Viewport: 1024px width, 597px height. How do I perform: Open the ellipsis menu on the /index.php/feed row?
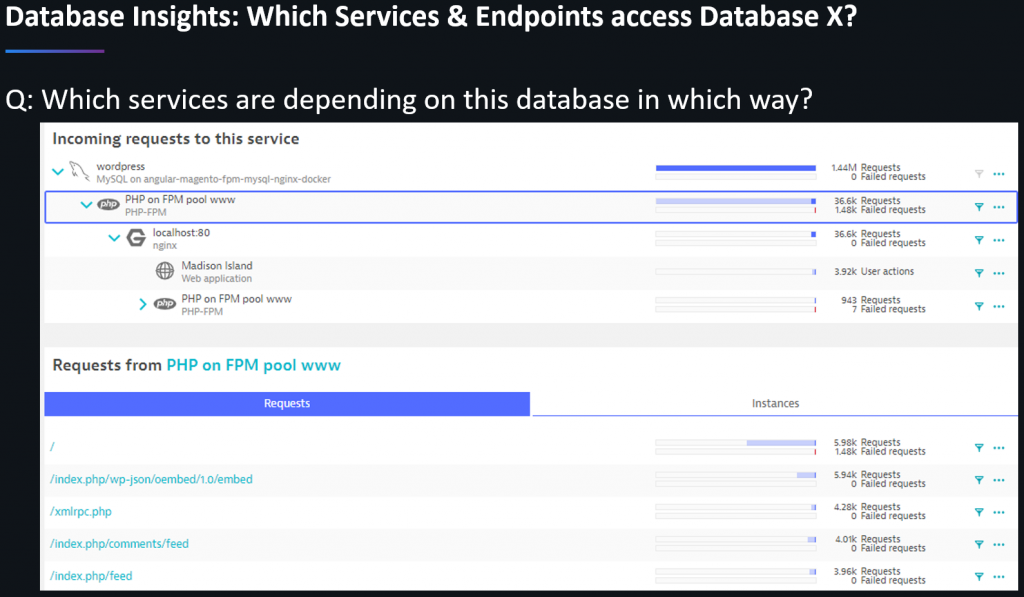point(999,577)
